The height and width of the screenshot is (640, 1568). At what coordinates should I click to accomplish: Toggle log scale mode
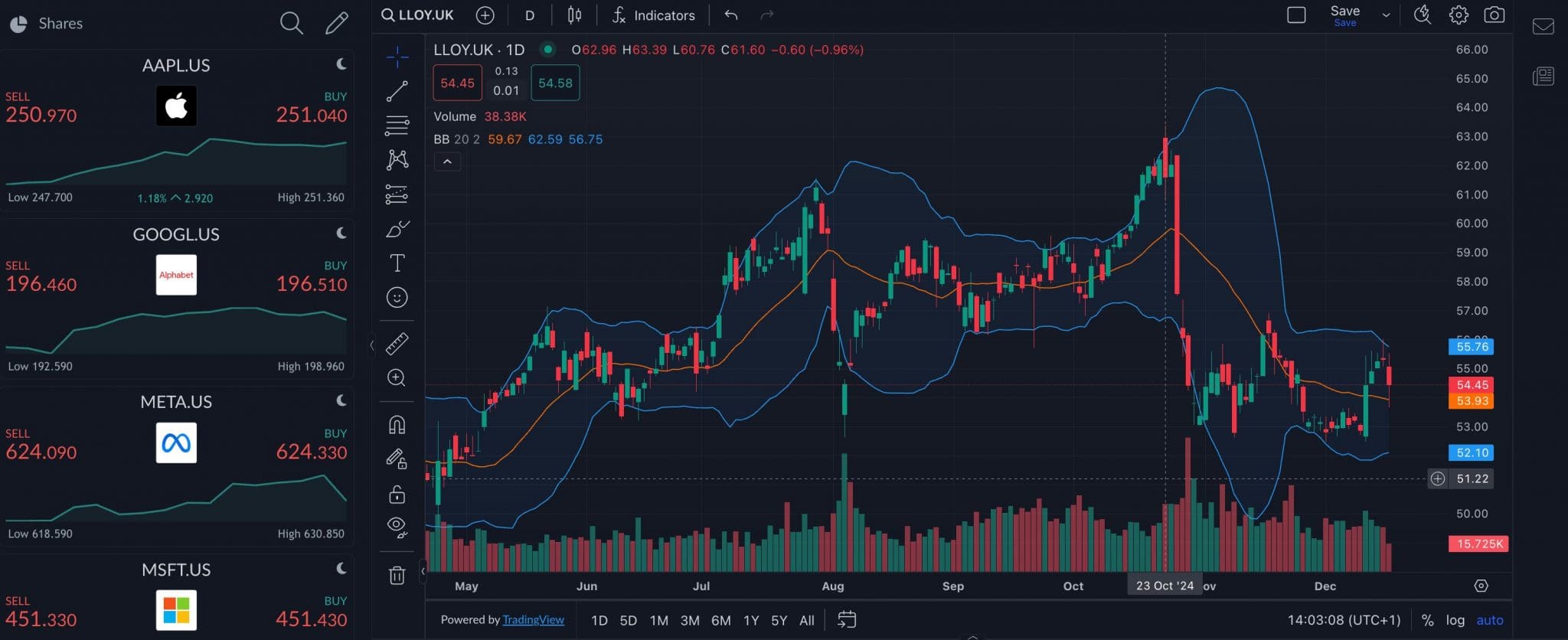click(x=1455, y=620)
